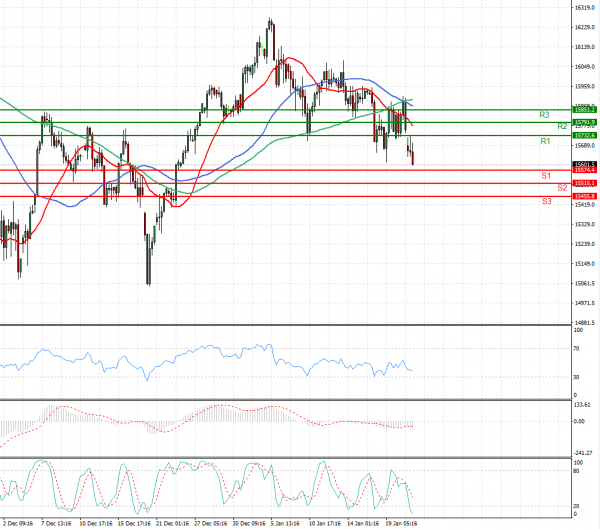The image size is (600, 529).
Task: Click the S3 support label
Action: point(546,201)
